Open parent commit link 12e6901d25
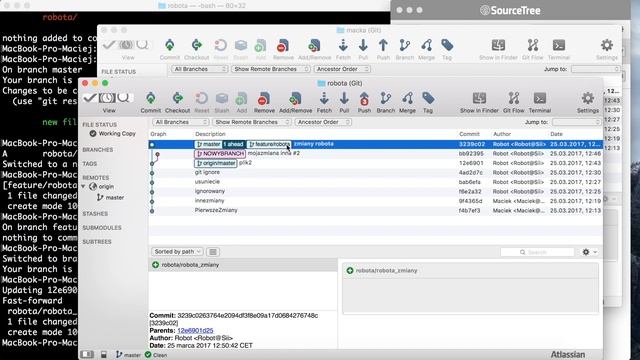Screen dimensions: 640x360 [x=195, y=331]
